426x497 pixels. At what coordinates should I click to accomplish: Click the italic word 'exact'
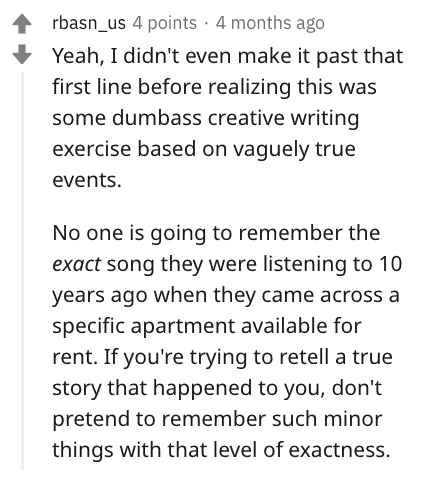coord(77,264)
